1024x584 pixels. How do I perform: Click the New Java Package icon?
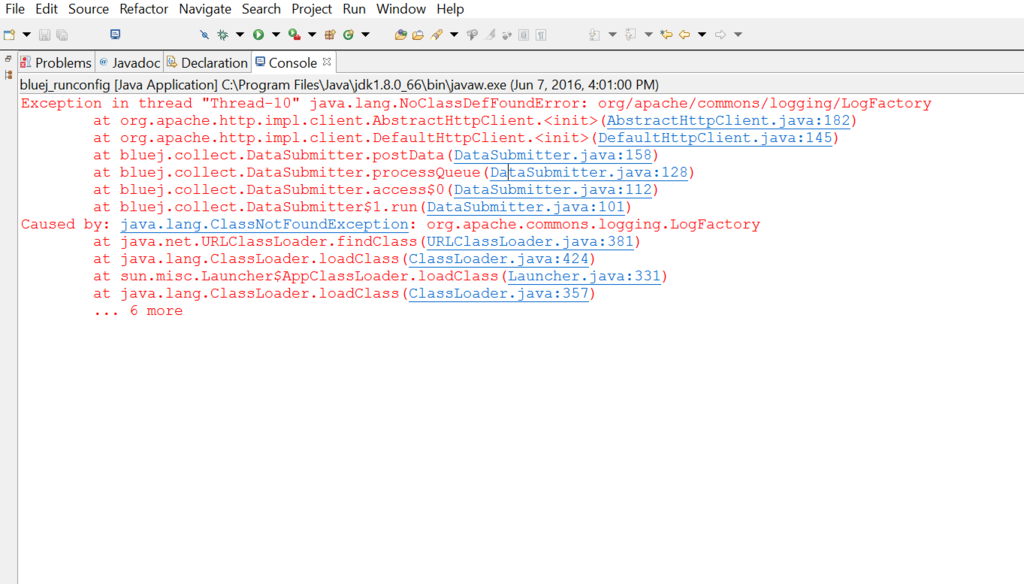(330, 35)
